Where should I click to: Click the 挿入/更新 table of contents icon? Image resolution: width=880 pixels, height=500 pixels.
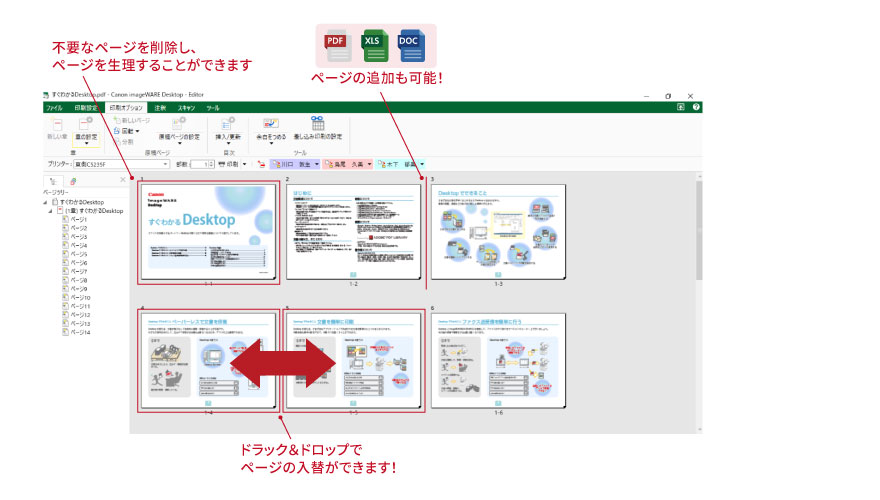228,124
